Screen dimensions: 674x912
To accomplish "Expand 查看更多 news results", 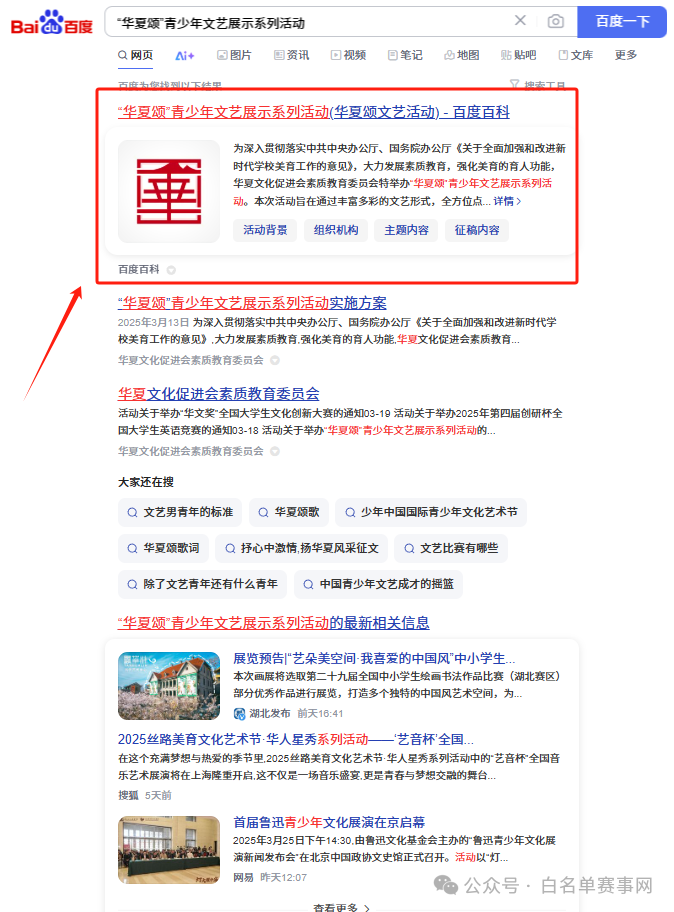I will pyautogui.click(x=341, y=907).
